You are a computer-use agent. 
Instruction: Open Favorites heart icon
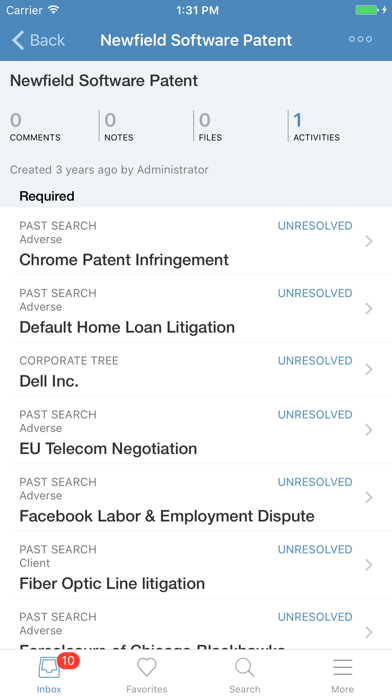[147, 667]
